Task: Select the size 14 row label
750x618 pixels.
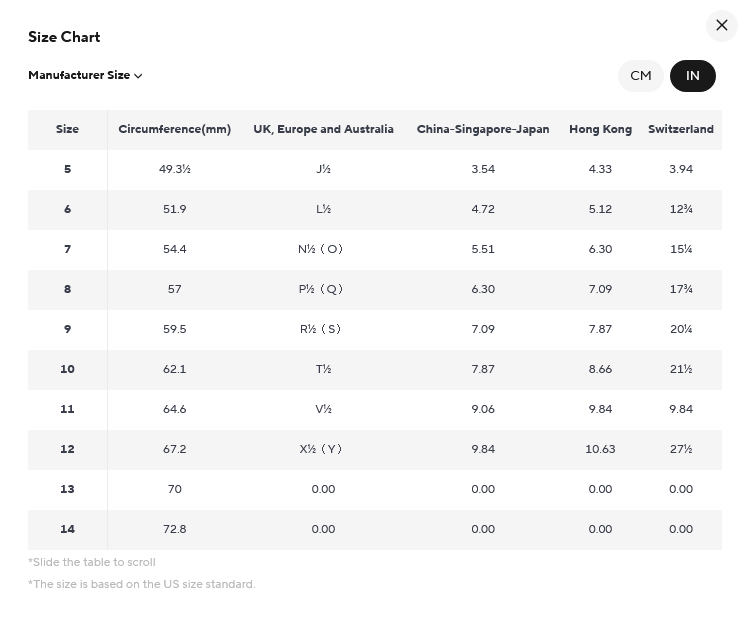Action: (67, 529)
